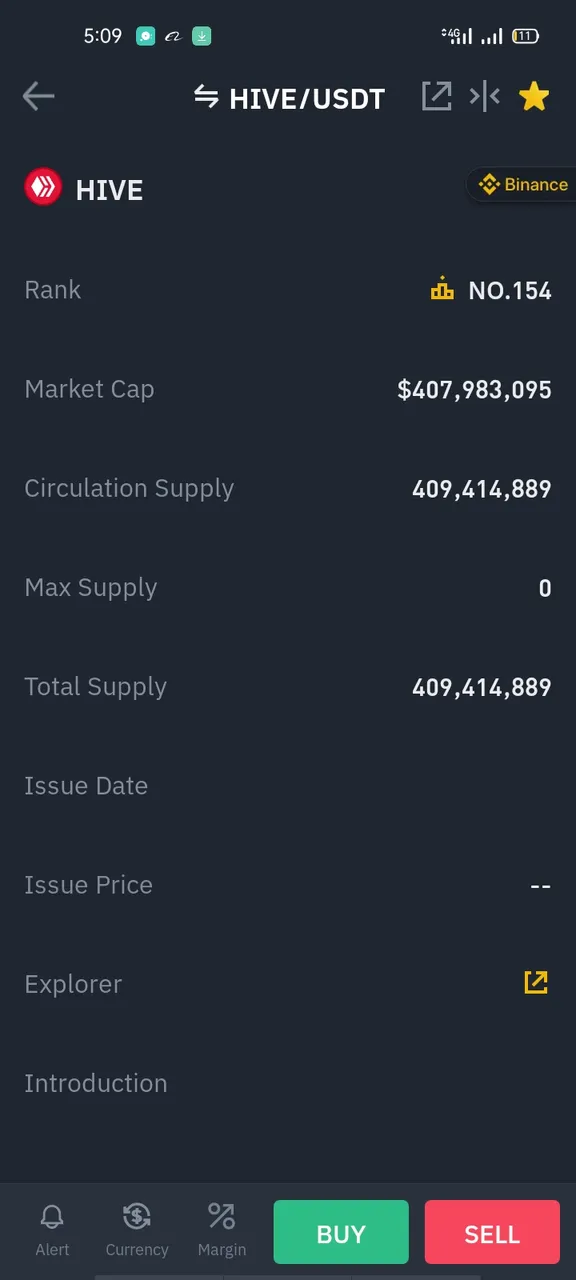576x1280 pixels.
Task: Tap the Market Cap value $407,983,095
Action: (x=474, y=390)
